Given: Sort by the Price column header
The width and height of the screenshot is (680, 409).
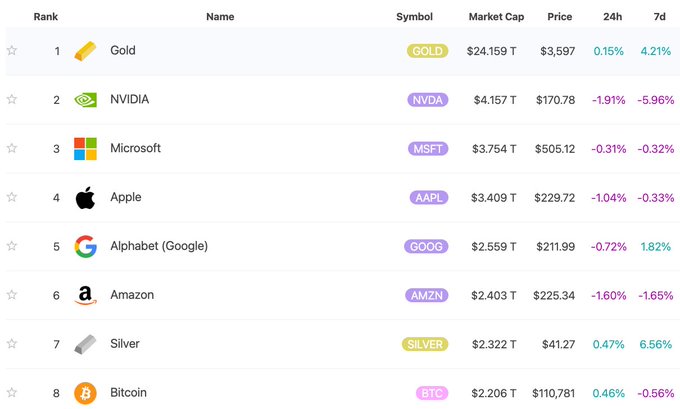Looking at the screenshot, I should point(559,16).
